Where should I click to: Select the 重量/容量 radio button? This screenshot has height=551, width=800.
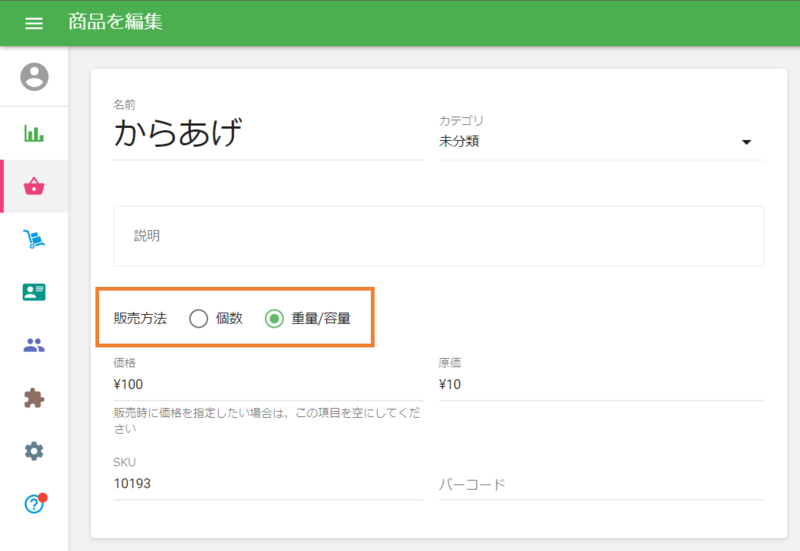[x=274, y=319]
